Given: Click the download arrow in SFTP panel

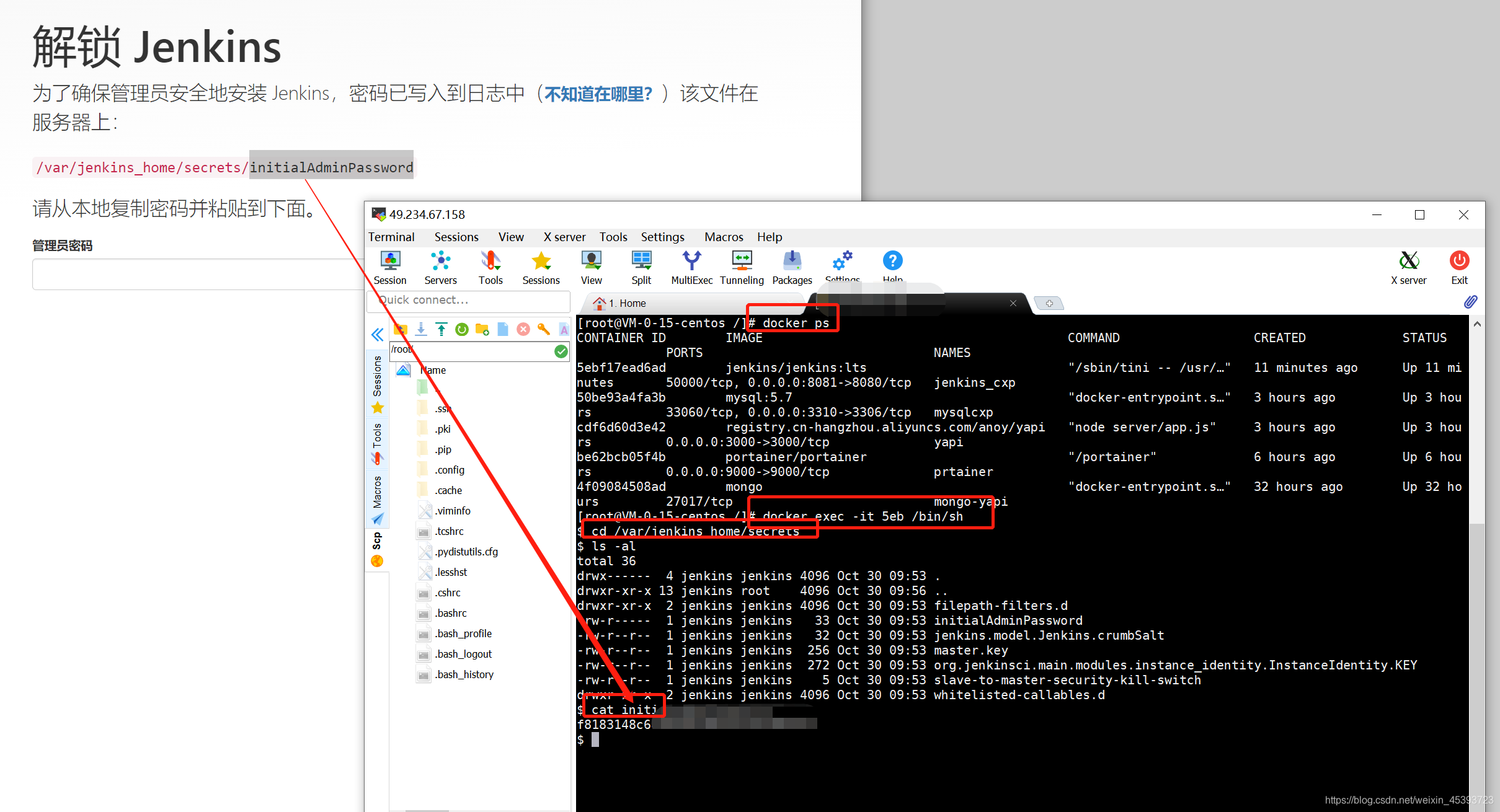Looking at the screenshot, I should 420,329.
